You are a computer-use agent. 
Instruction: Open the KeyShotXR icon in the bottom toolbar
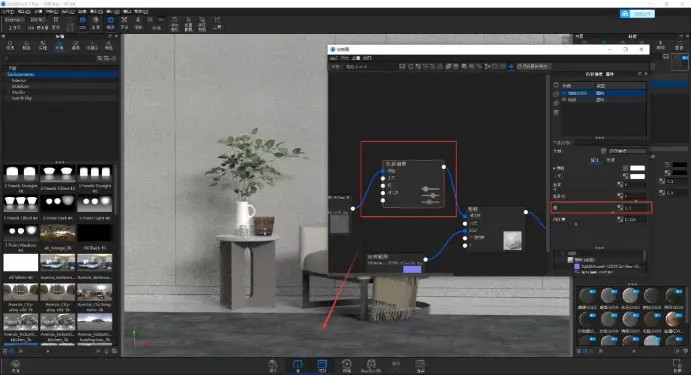[371, 365]
